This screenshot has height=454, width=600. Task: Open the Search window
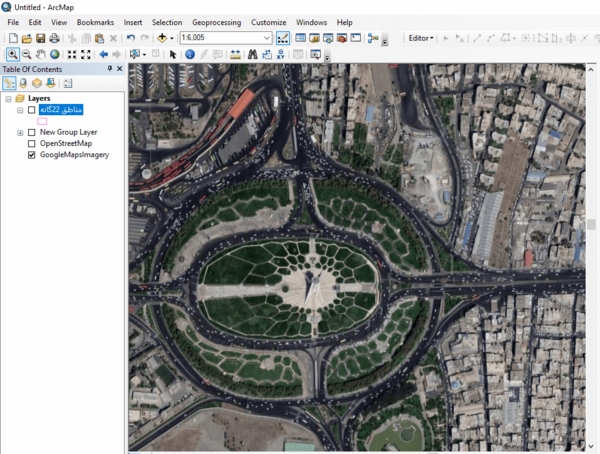328,38
